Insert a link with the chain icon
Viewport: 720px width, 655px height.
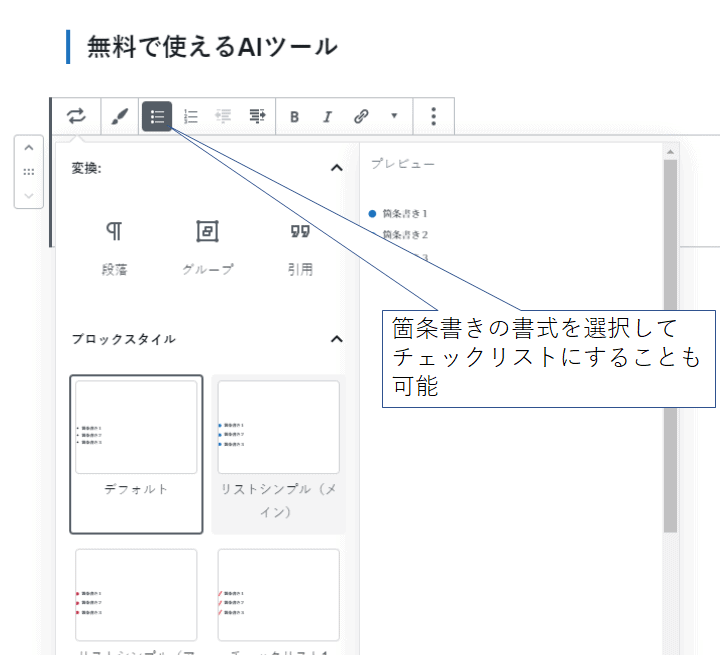[361, 116]
